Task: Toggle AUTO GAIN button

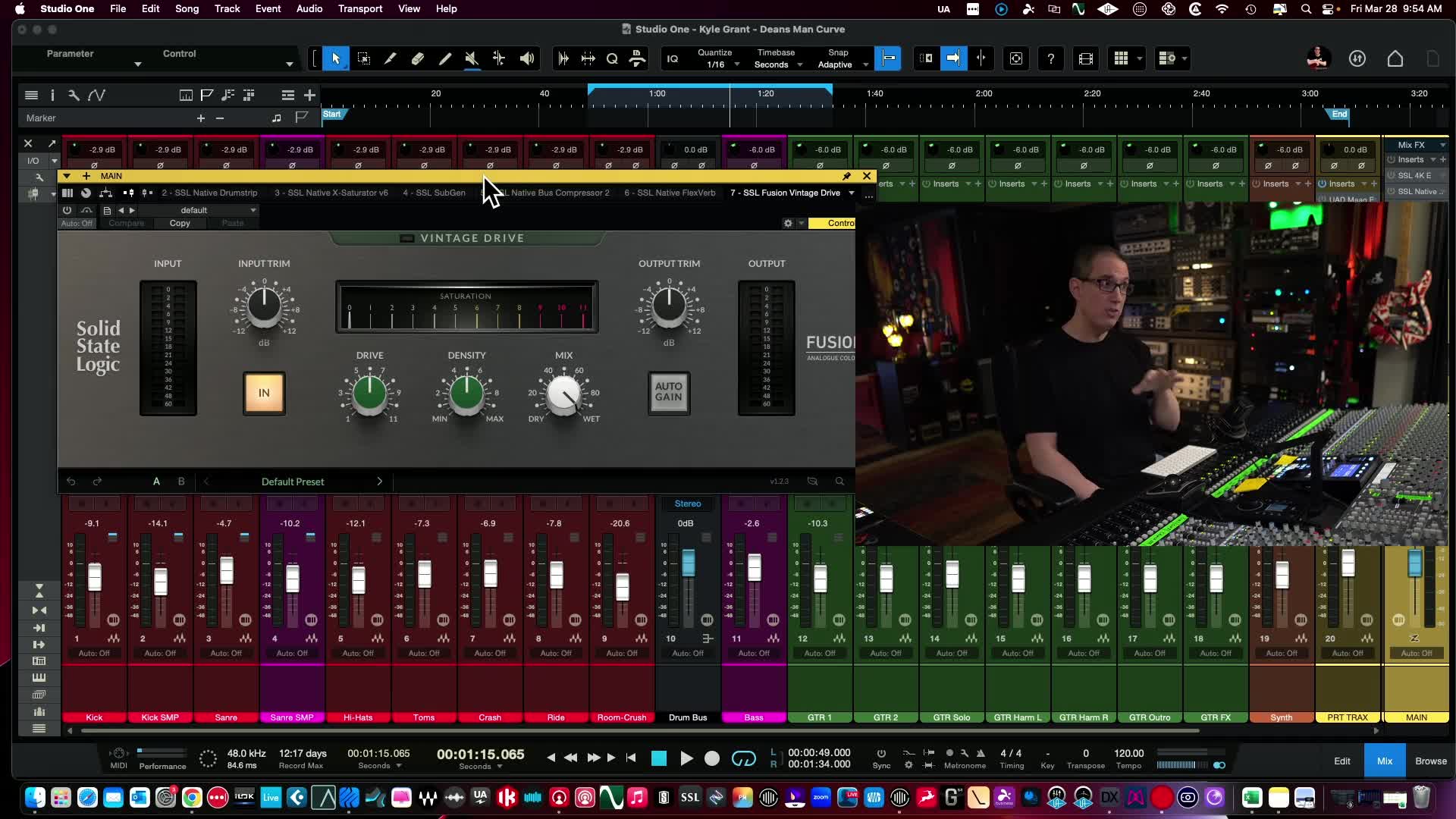Action: pos(669,393)
